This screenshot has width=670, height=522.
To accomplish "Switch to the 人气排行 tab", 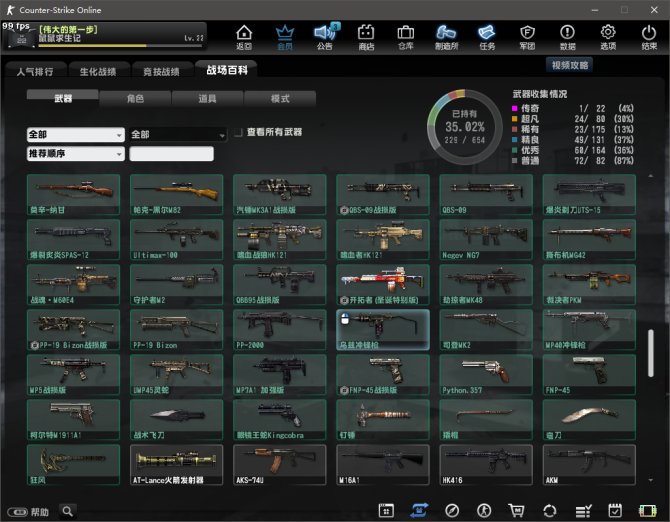I will pos(35,71).
